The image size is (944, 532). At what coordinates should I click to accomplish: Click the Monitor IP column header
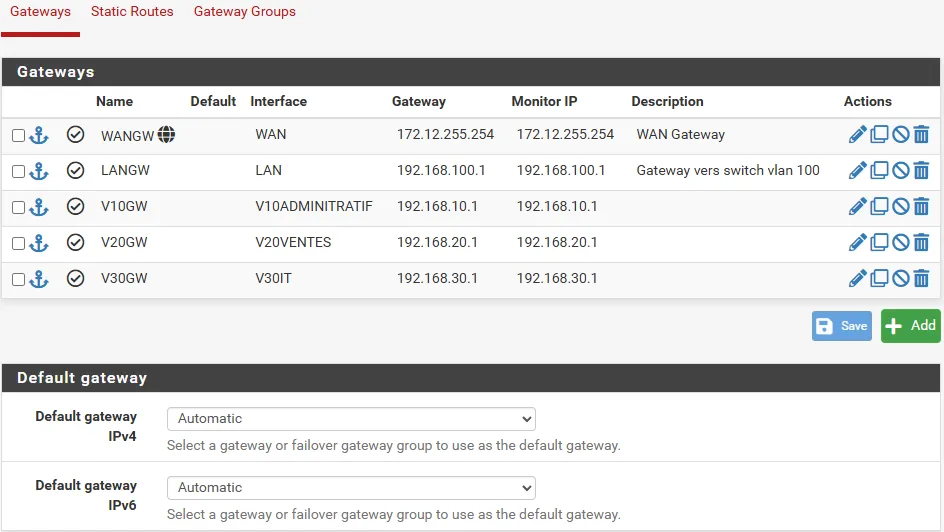[544, 101]
